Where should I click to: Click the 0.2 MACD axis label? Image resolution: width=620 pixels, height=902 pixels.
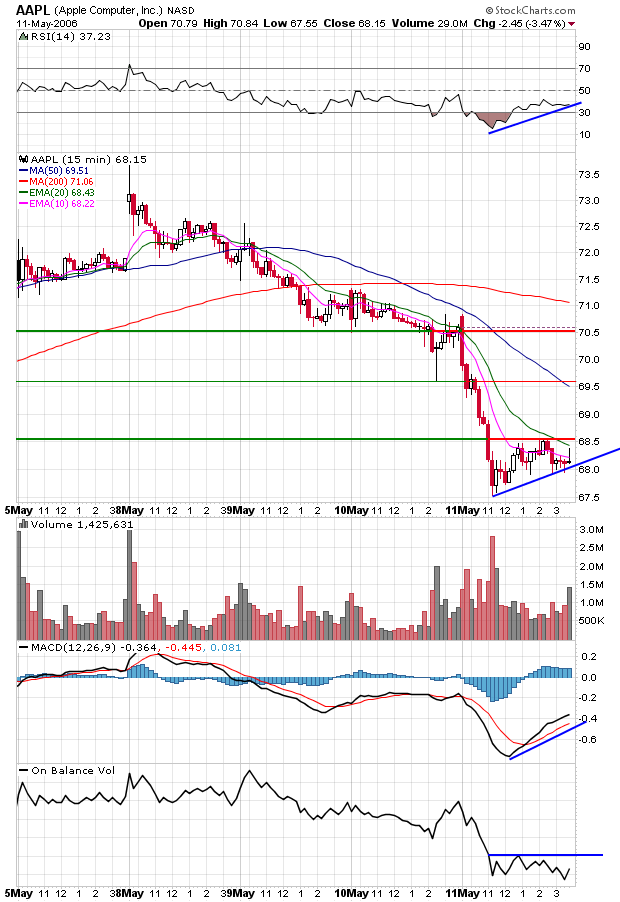click(x=589, y=657)
